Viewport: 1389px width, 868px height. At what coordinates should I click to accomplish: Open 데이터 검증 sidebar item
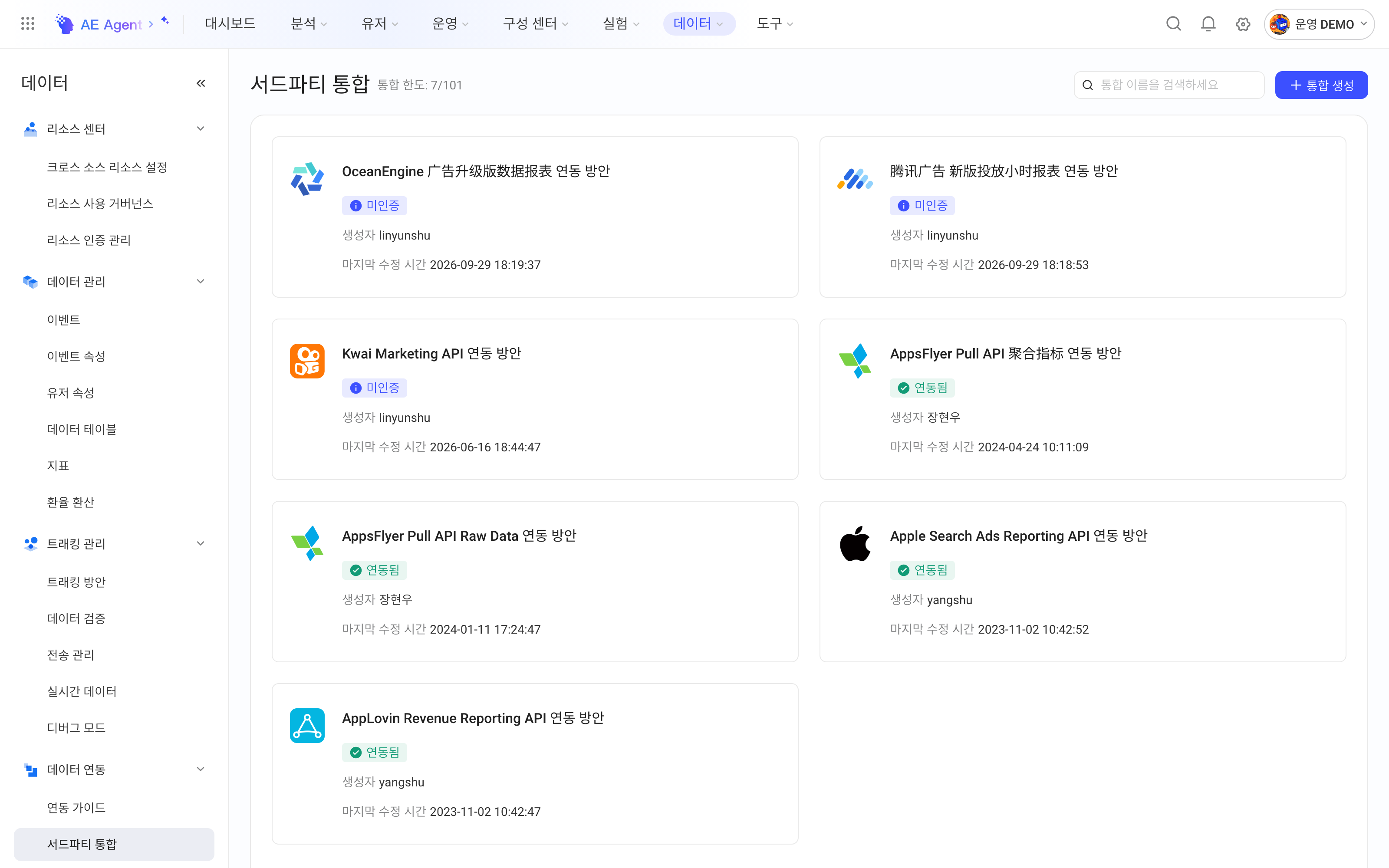coord(76,618)
